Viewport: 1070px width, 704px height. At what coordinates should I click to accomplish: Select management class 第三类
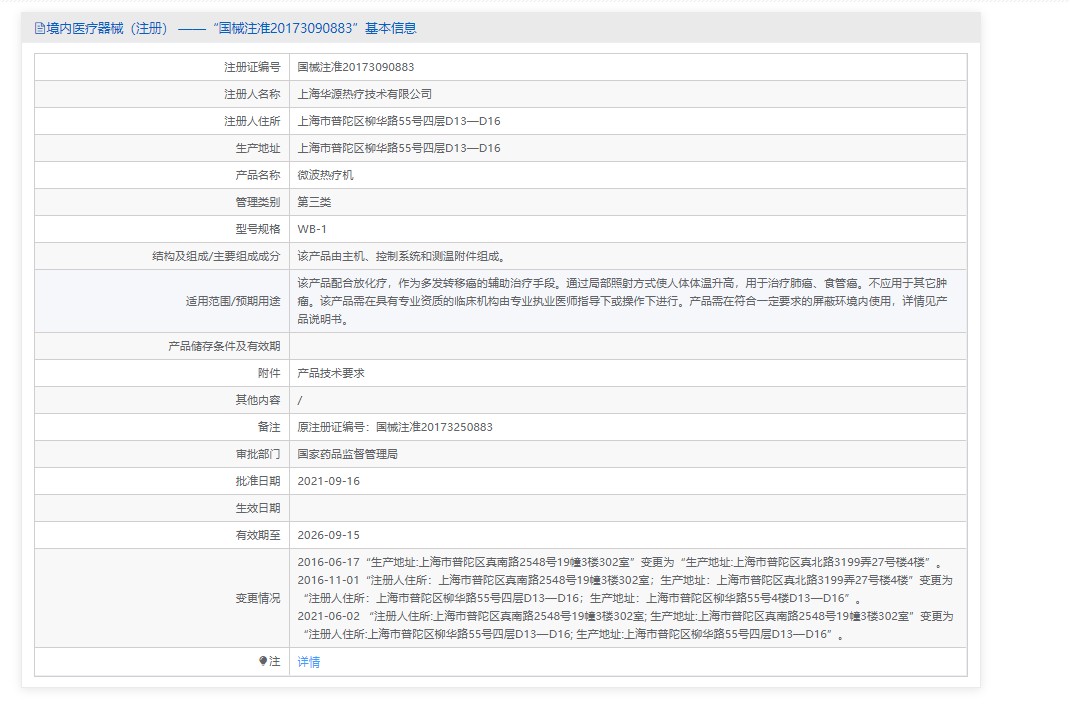tap(314, 202)
